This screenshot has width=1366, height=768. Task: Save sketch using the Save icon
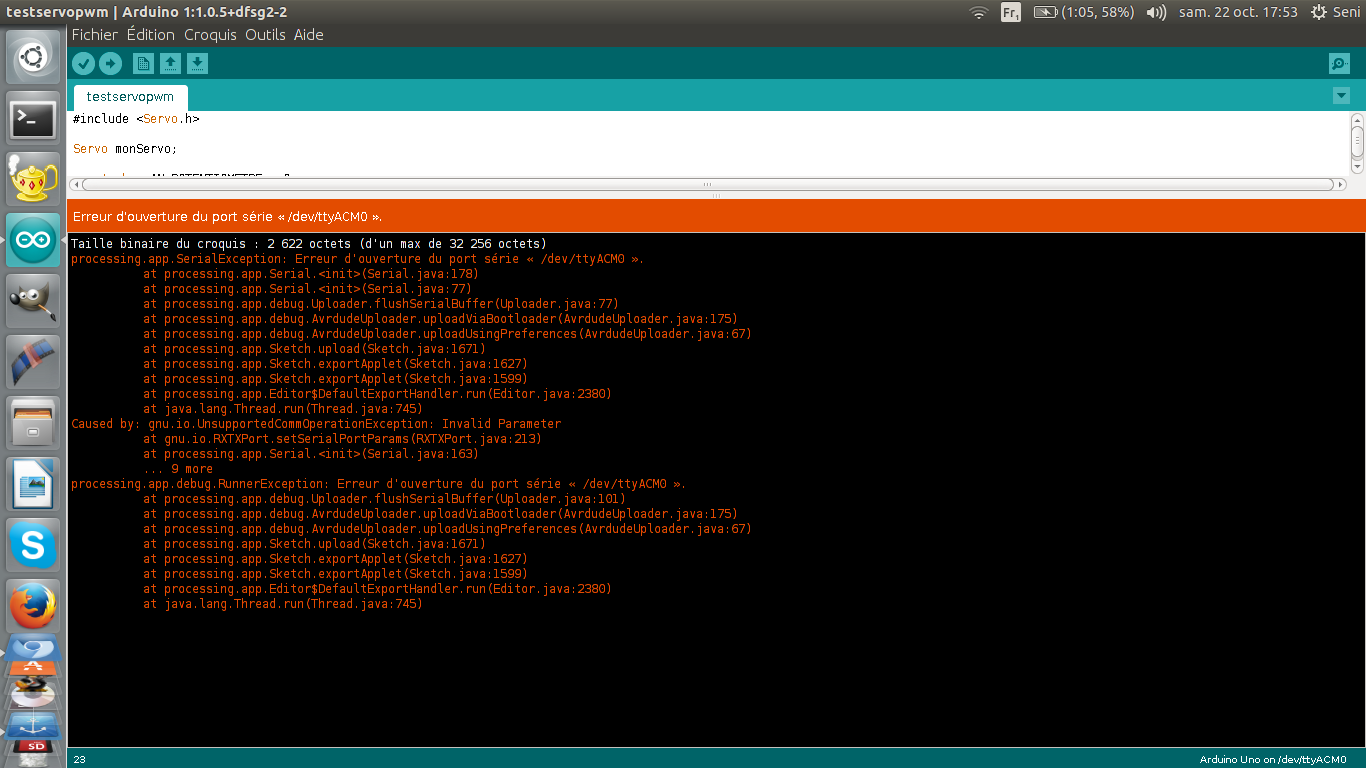tap(198, 64)
